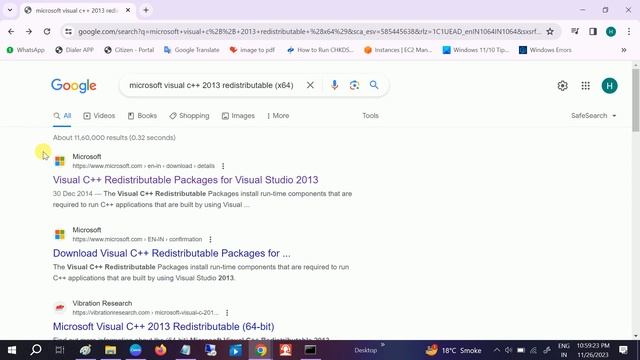640x360 pixels.
Task: Expand the More search filters menu
Action: pos(278,116)
